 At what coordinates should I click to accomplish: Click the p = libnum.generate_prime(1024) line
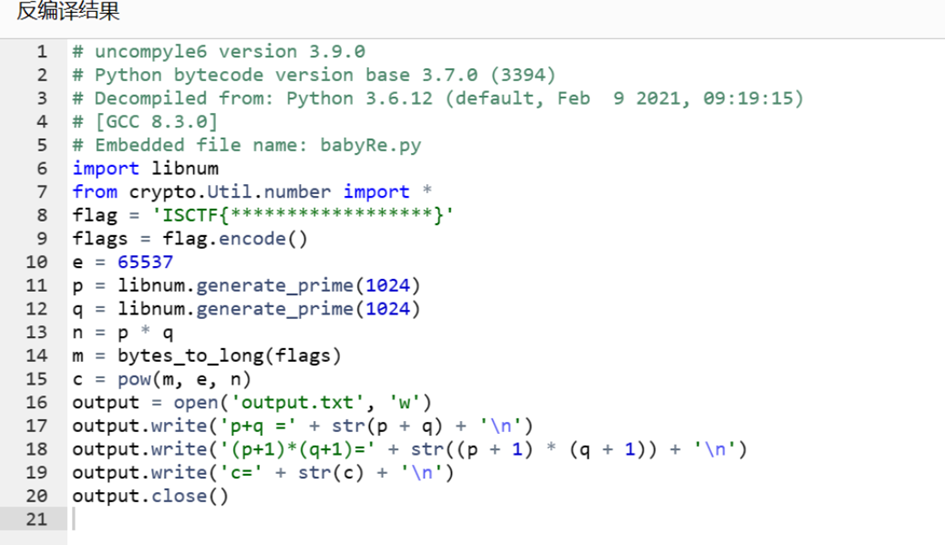pos(246,285)
